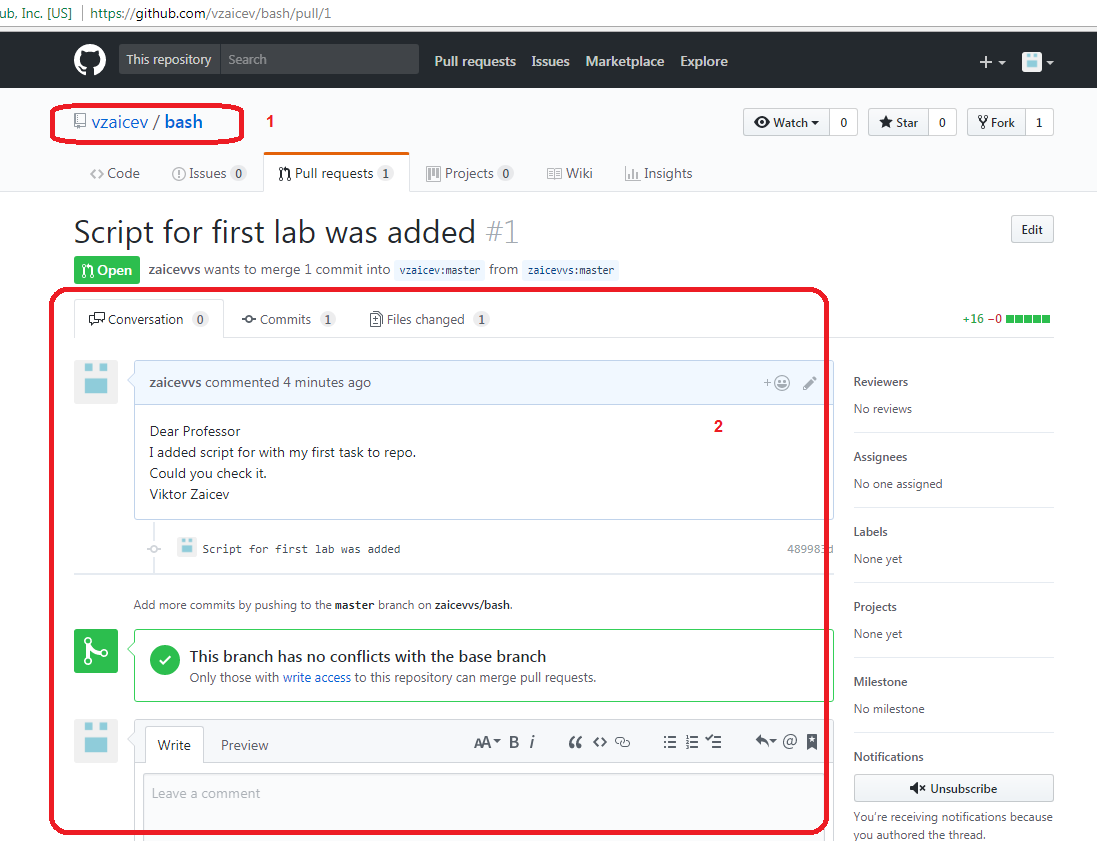Click the Reviewers sidebar heading
Image resolution: width=1097 pixels, height=841 pixels.
coord(881,382)
